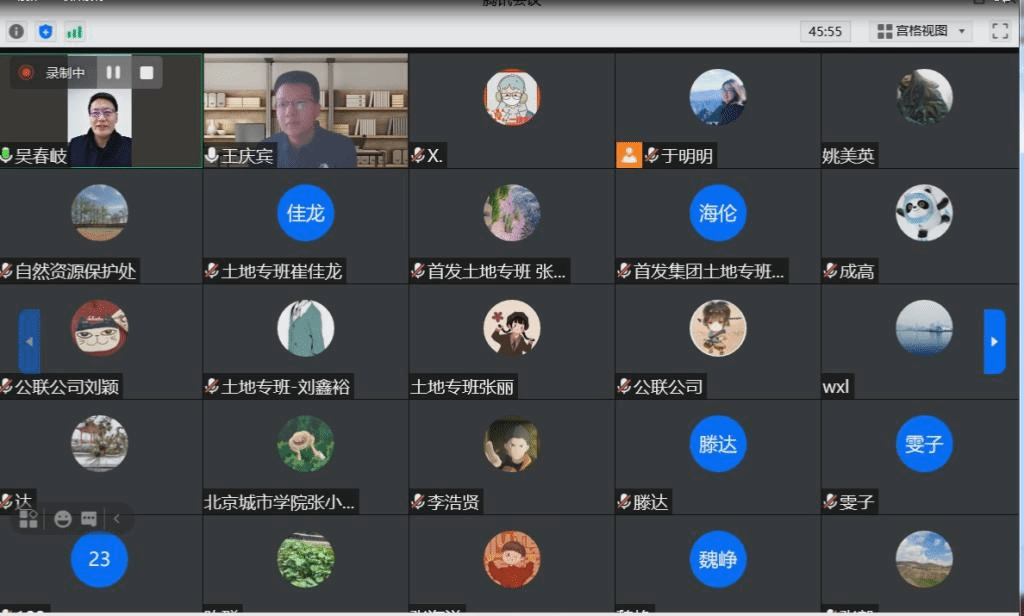This screenshot has width=1024, height=616.
Task: Go to previous page of participants
Action: click(29, 341)
